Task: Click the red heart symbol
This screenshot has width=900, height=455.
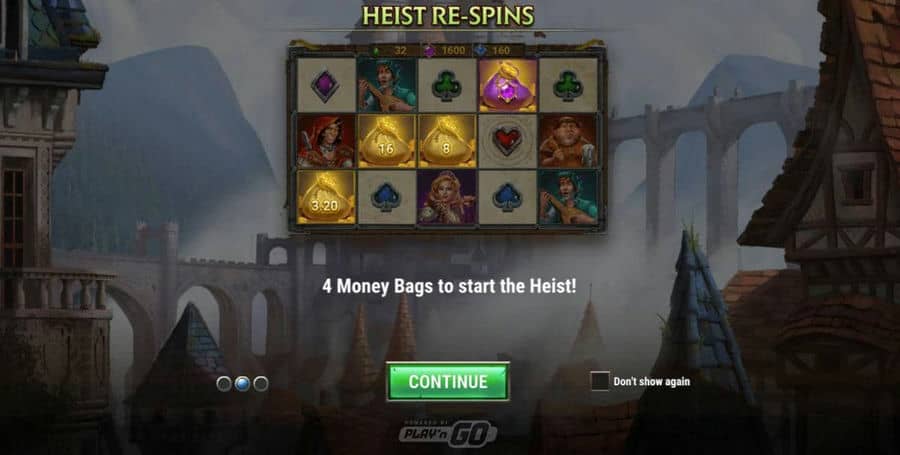Action: pos(508,141)
